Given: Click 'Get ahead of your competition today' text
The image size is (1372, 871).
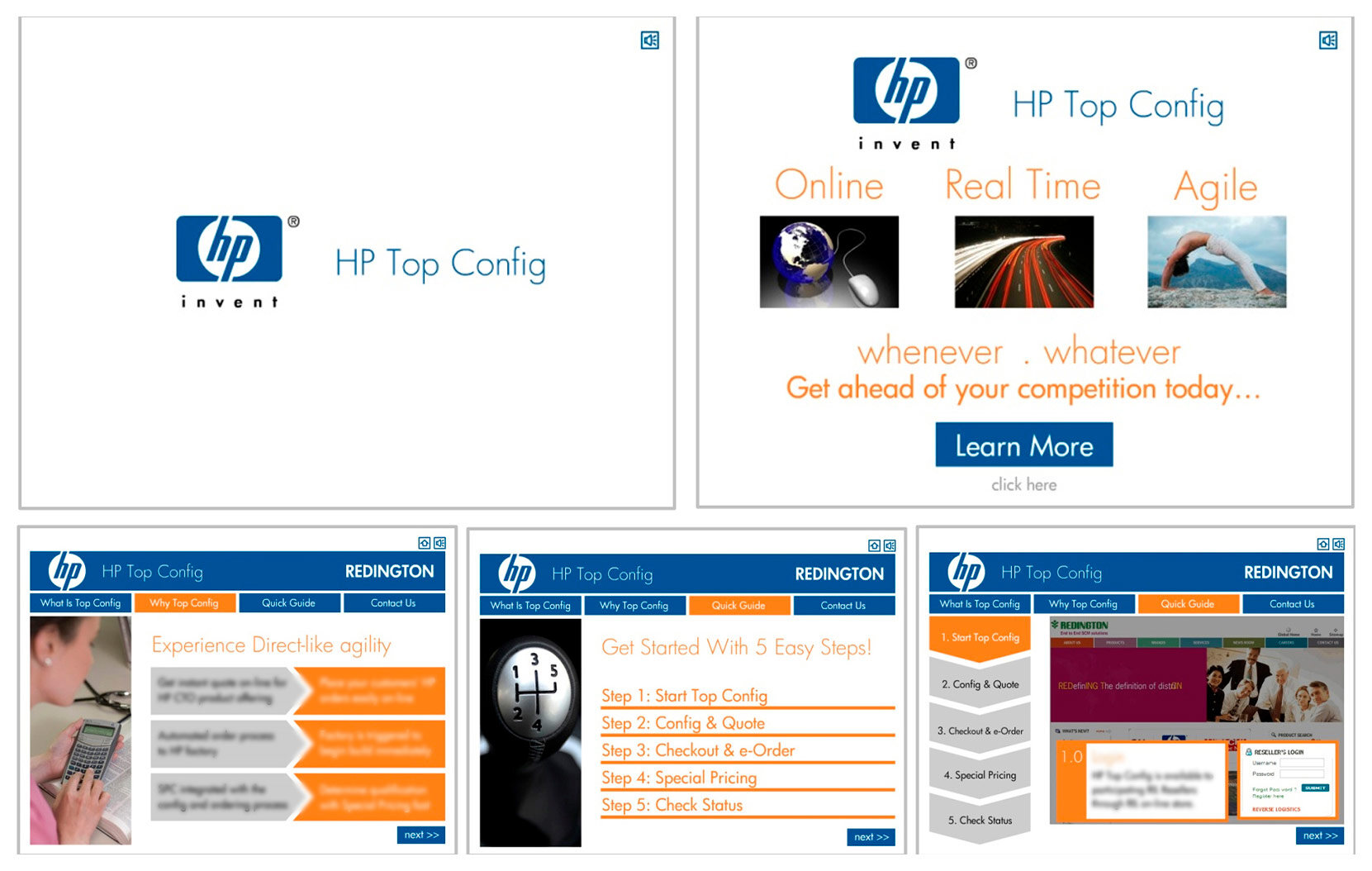Looking at the screenshot, I should pos(1023,388).
